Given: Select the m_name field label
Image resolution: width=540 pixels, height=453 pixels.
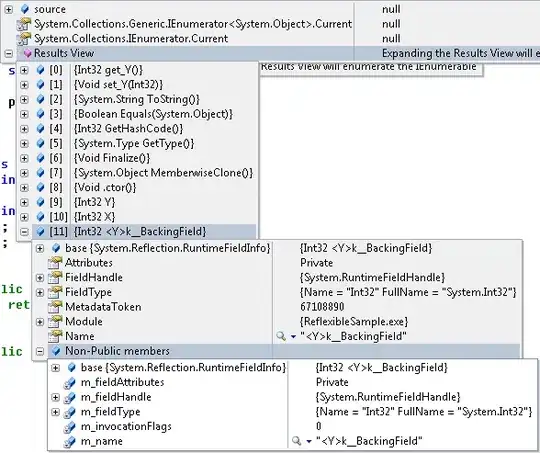Looking at the screenshot, I should point(102,441).
